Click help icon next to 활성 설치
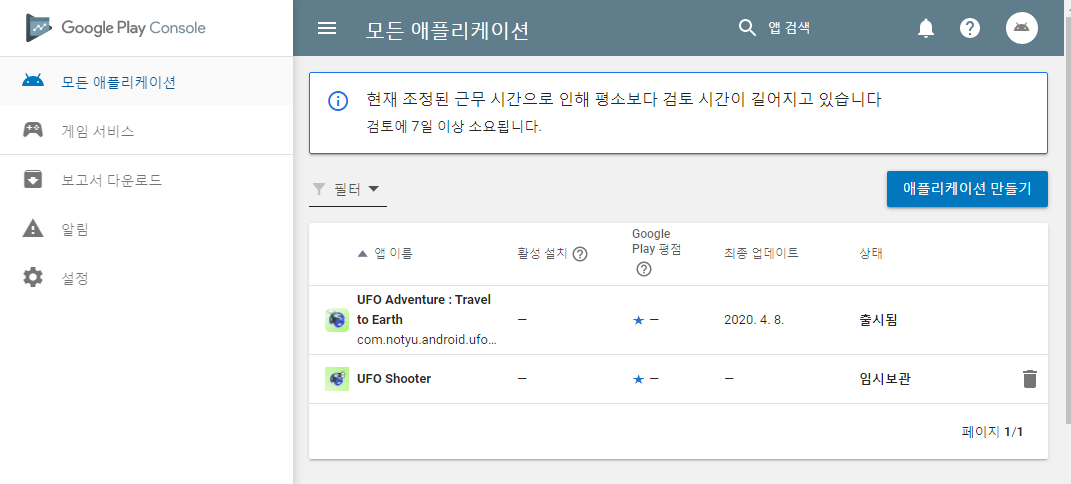 [x=580, y=254]
